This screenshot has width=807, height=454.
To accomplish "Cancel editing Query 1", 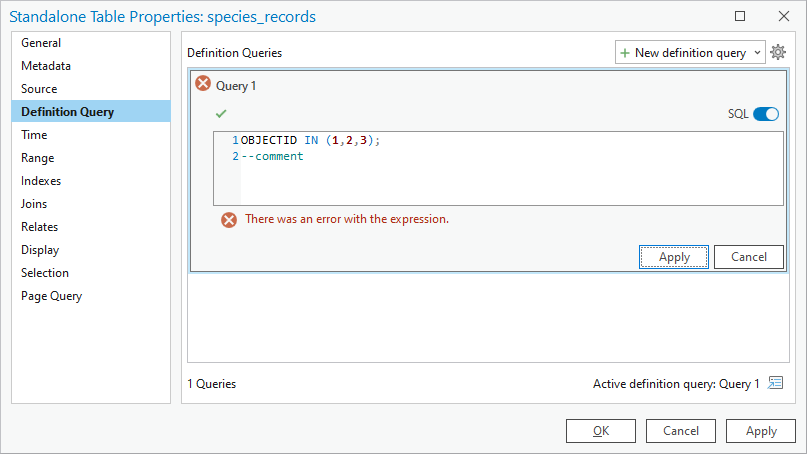I will (x=748, y=257).
